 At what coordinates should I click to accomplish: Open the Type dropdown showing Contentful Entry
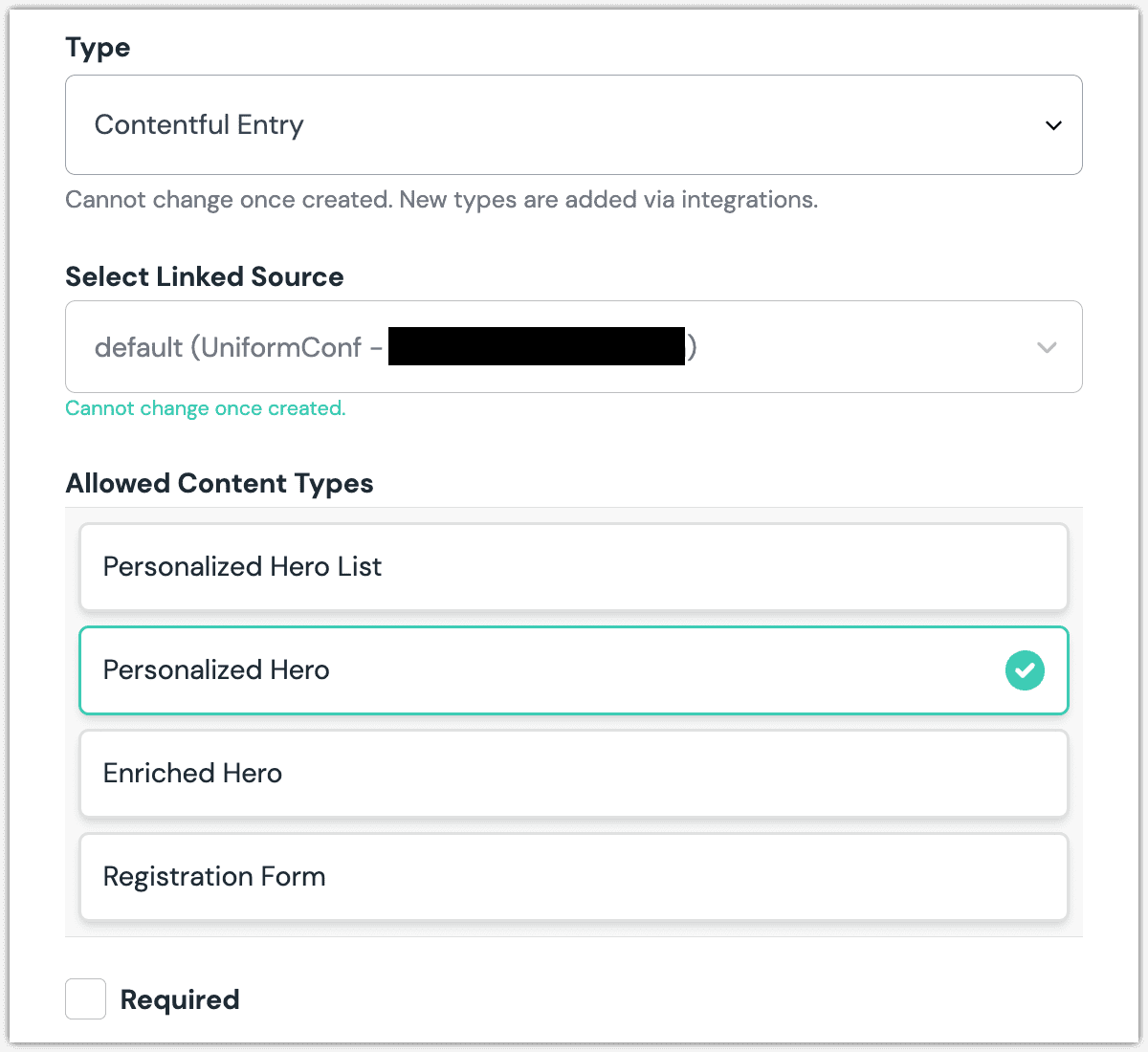click(573, 125)
